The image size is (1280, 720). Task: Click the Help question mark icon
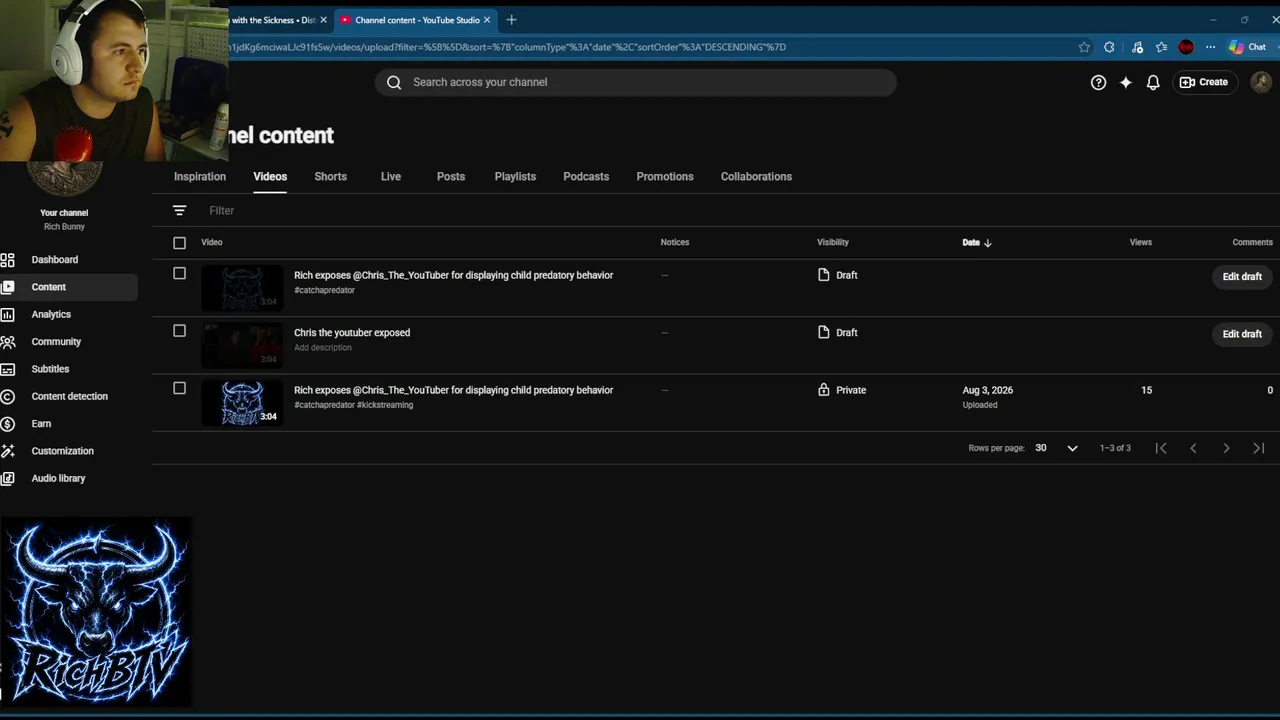(x=1098, y=82)
